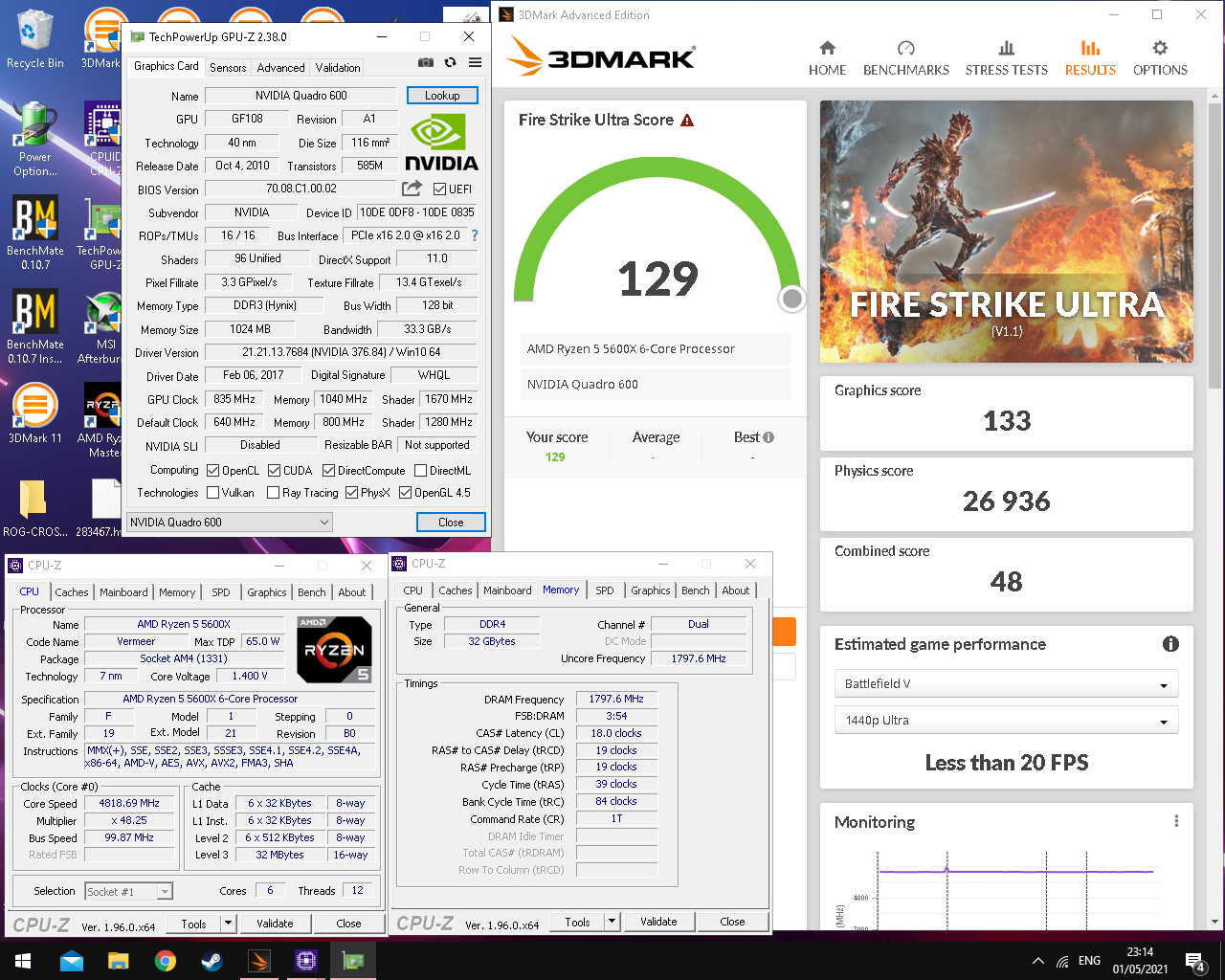The image size is (1225, 980).
Task: Click Tools button in CPU-Z CPU window
Action: (194, 924)
